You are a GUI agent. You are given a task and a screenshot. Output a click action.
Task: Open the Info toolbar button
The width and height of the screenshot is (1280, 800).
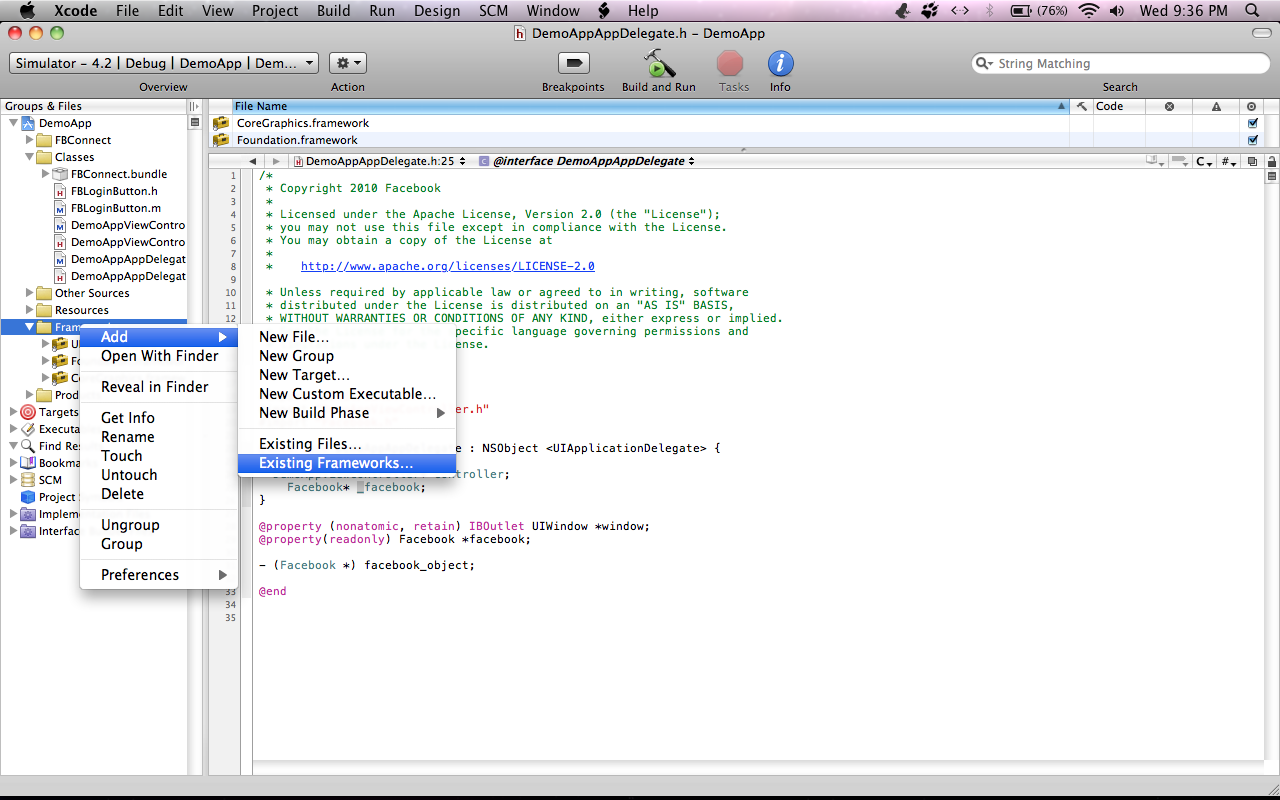[x=780, y=63]
